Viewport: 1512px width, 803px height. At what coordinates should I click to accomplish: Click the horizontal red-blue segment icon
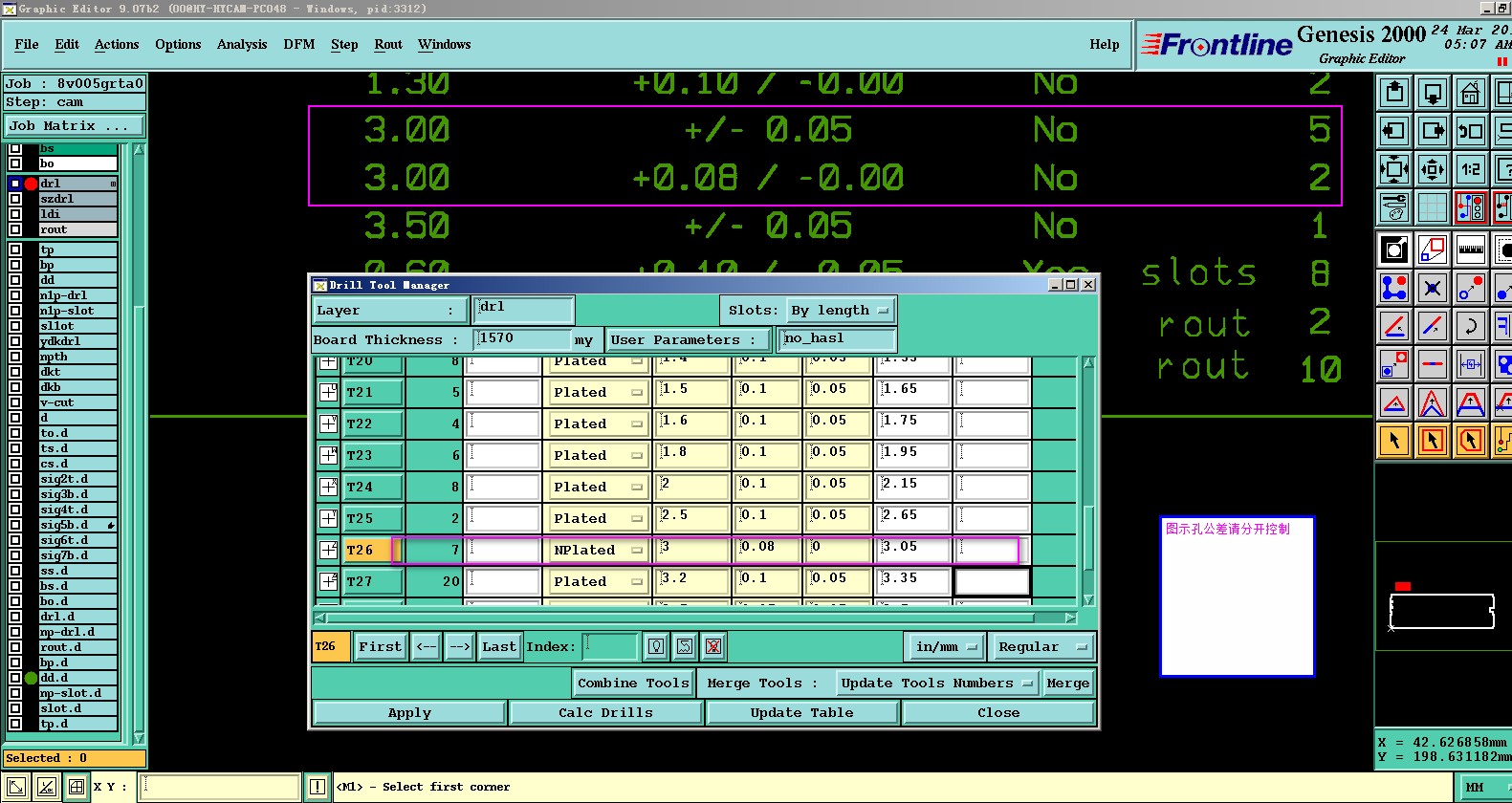(1433, 364)
